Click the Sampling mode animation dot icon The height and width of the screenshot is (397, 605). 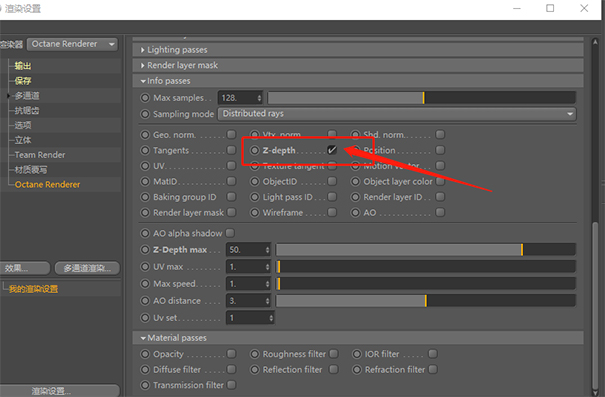(x=145, y=114)
